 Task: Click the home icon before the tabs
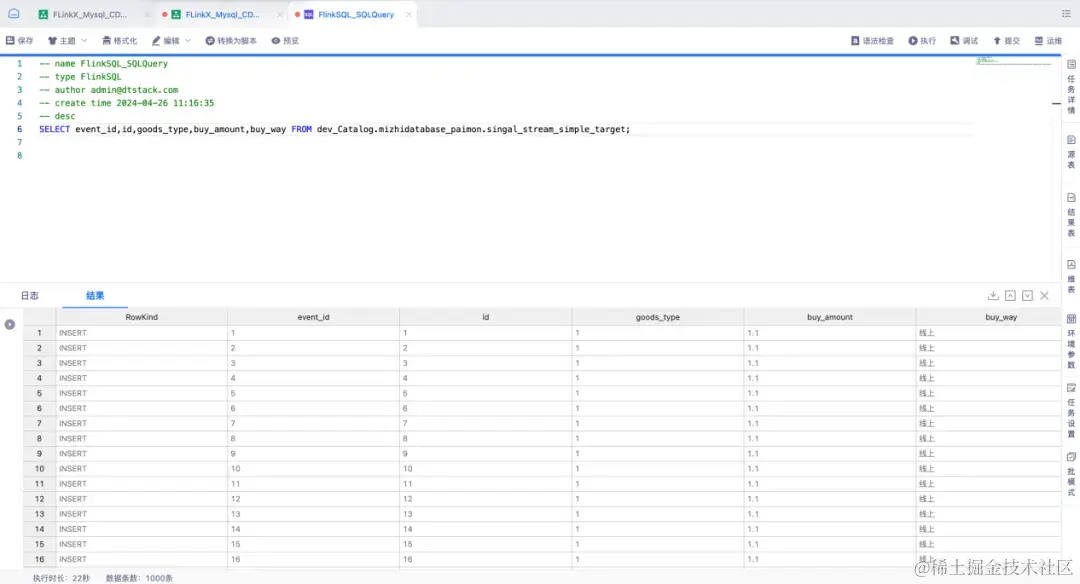coord(13,14)
